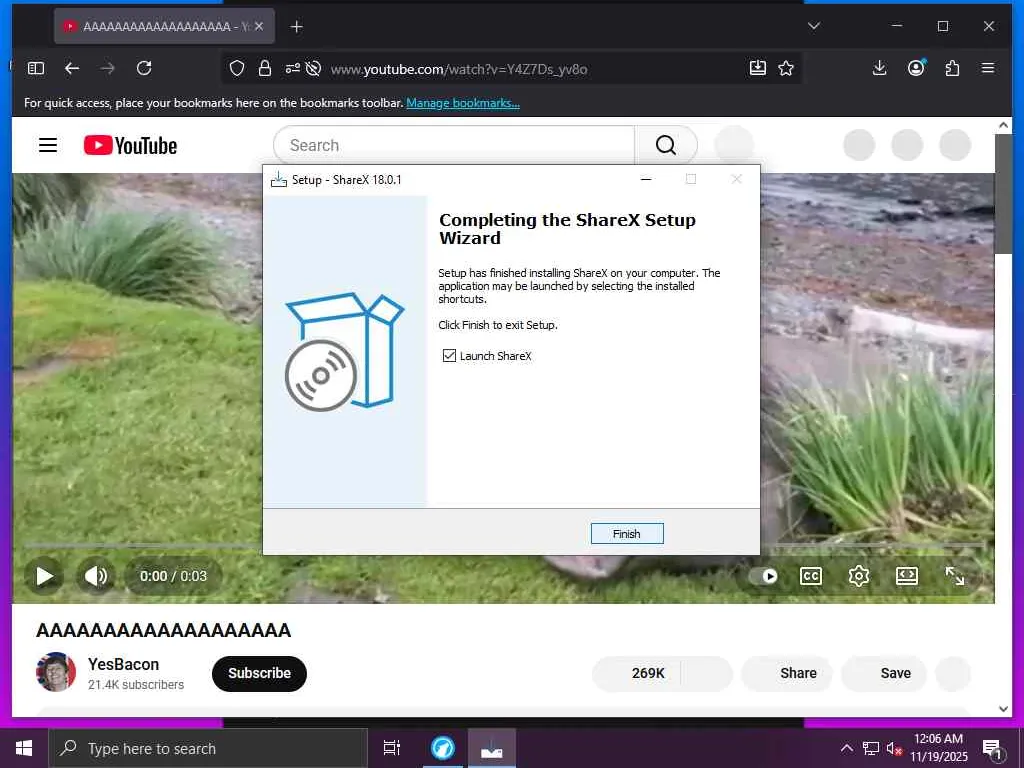Toggle the YouTube autoplay switch

pos(763,576)
